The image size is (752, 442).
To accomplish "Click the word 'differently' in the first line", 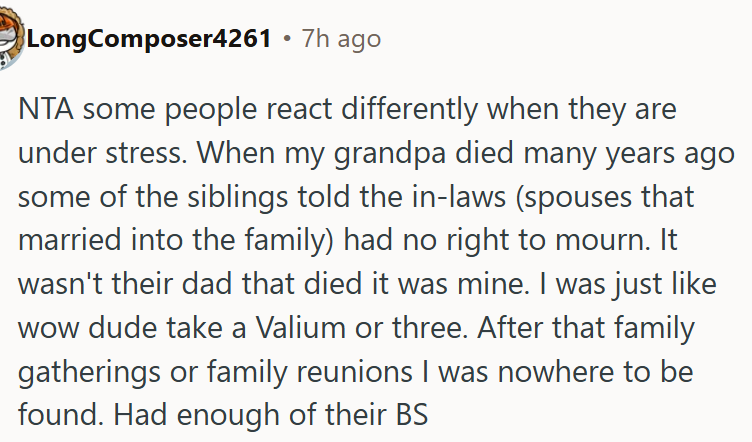I will tap(410, 111).
